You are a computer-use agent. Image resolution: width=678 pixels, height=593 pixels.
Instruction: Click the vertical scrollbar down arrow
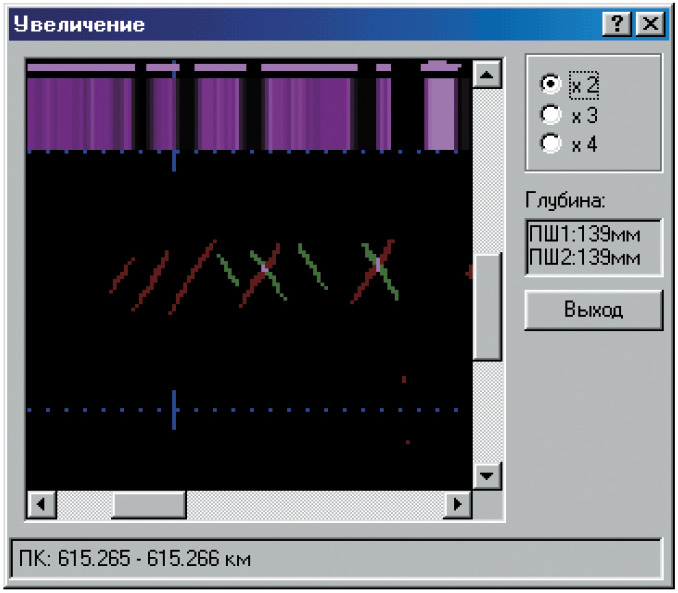coord(487,475)
